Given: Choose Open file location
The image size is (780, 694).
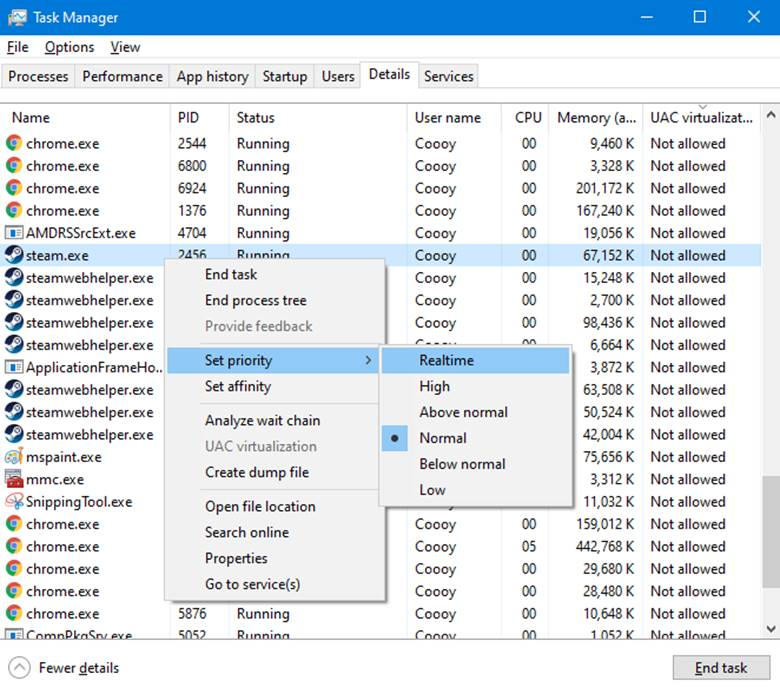Looking at the screenshot, I should point(276,506).
